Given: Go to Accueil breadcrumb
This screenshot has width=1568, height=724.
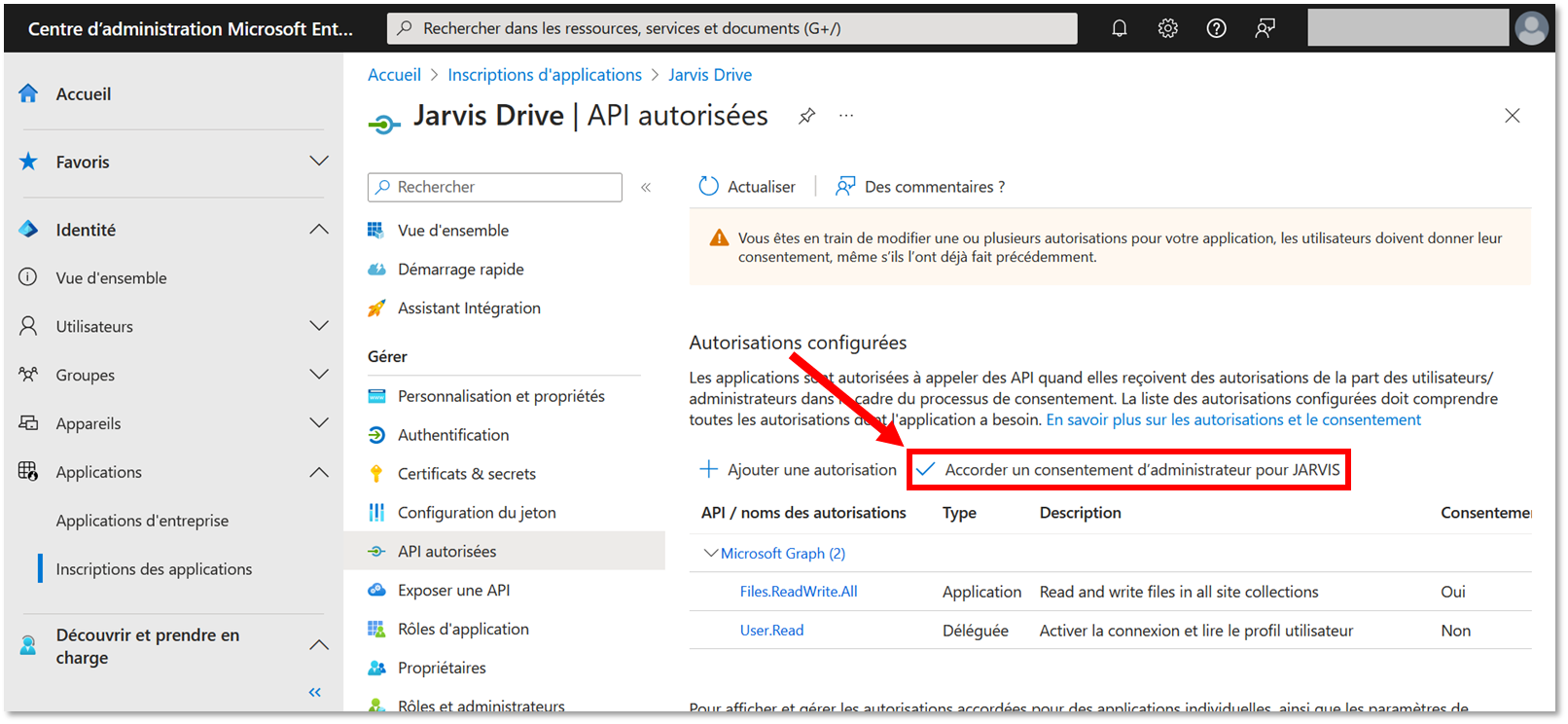Looking at the screenshot, I should (x=394, y=75).
